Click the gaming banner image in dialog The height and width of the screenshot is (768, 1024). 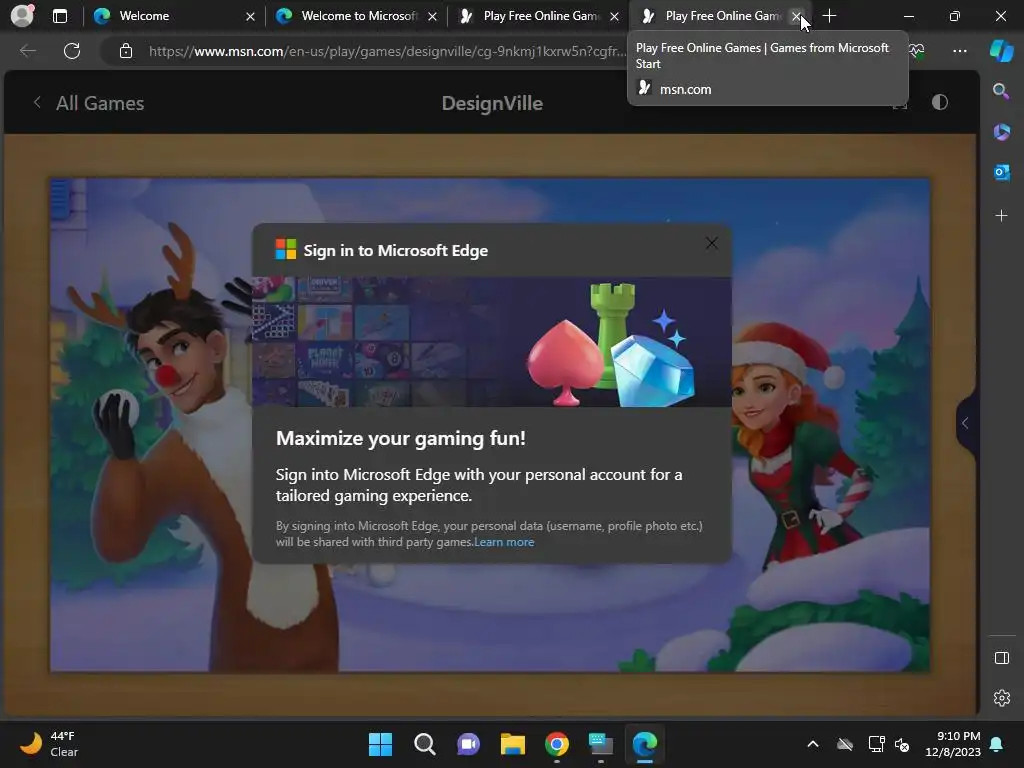[492, 342]
